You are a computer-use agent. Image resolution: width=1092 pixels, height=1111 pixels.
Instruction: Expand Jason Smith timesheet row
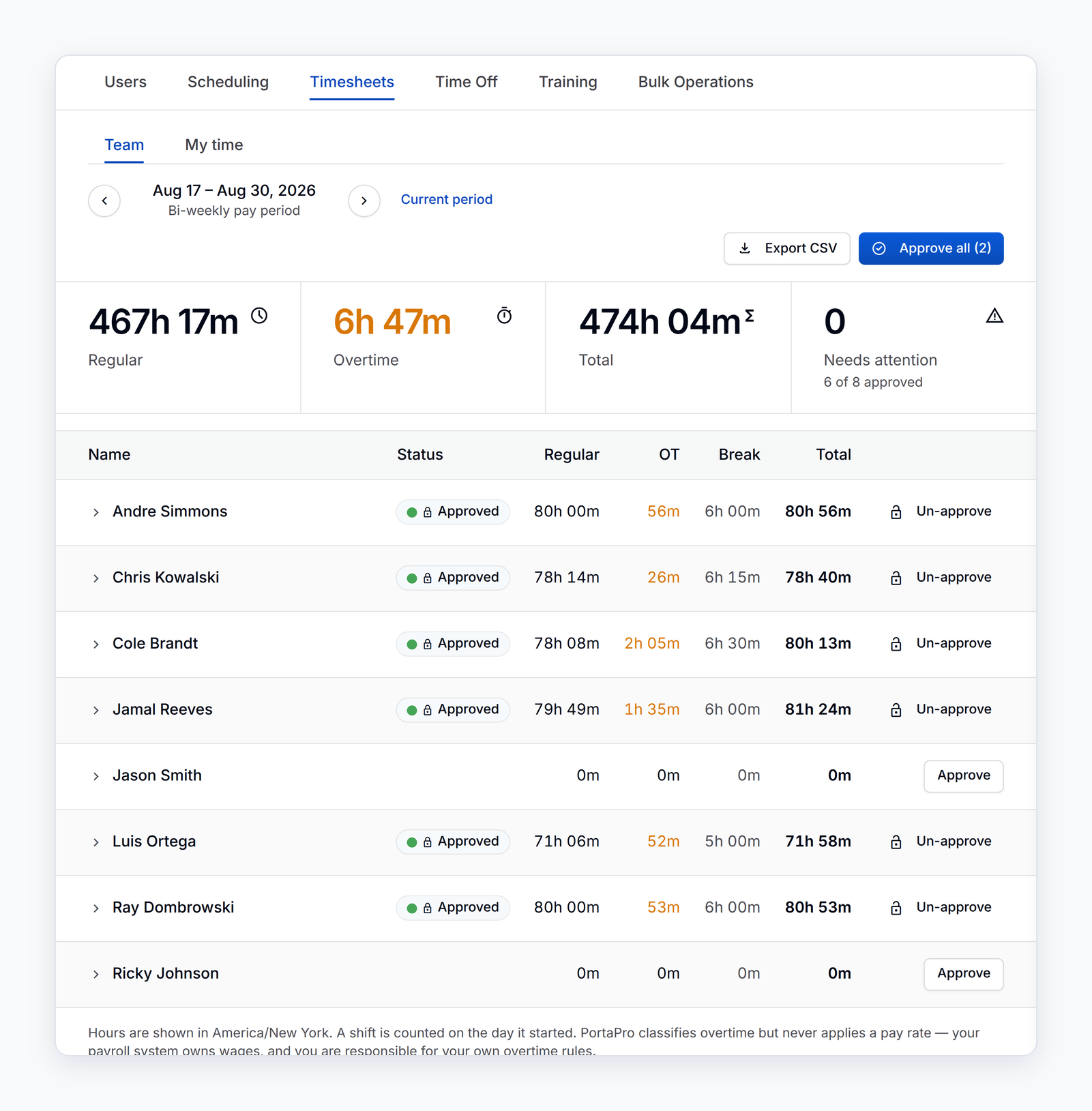96,776
